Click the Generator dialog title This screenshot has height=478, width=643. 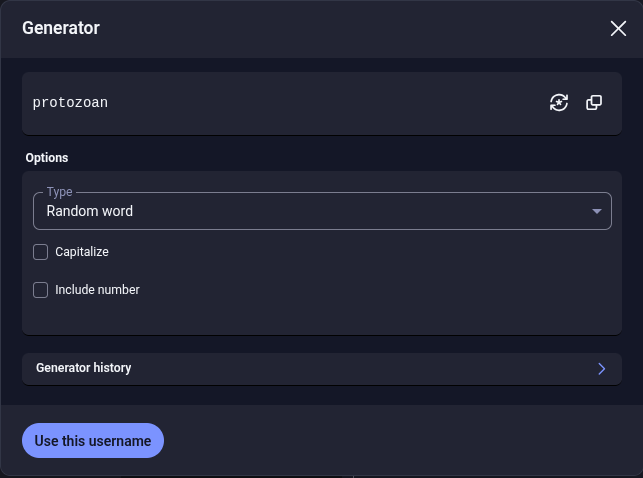pos(61,28)
